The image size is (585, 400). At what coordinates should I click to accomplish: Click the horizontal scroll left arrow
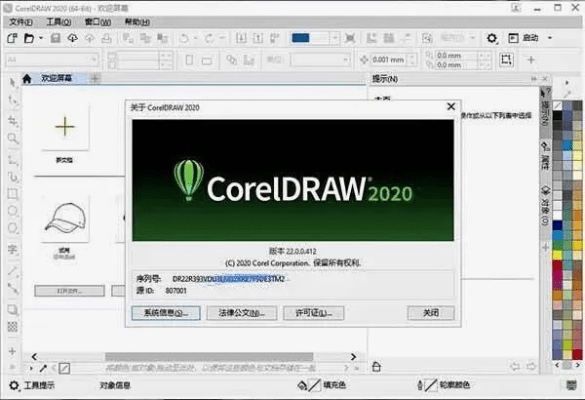point(34,357)
